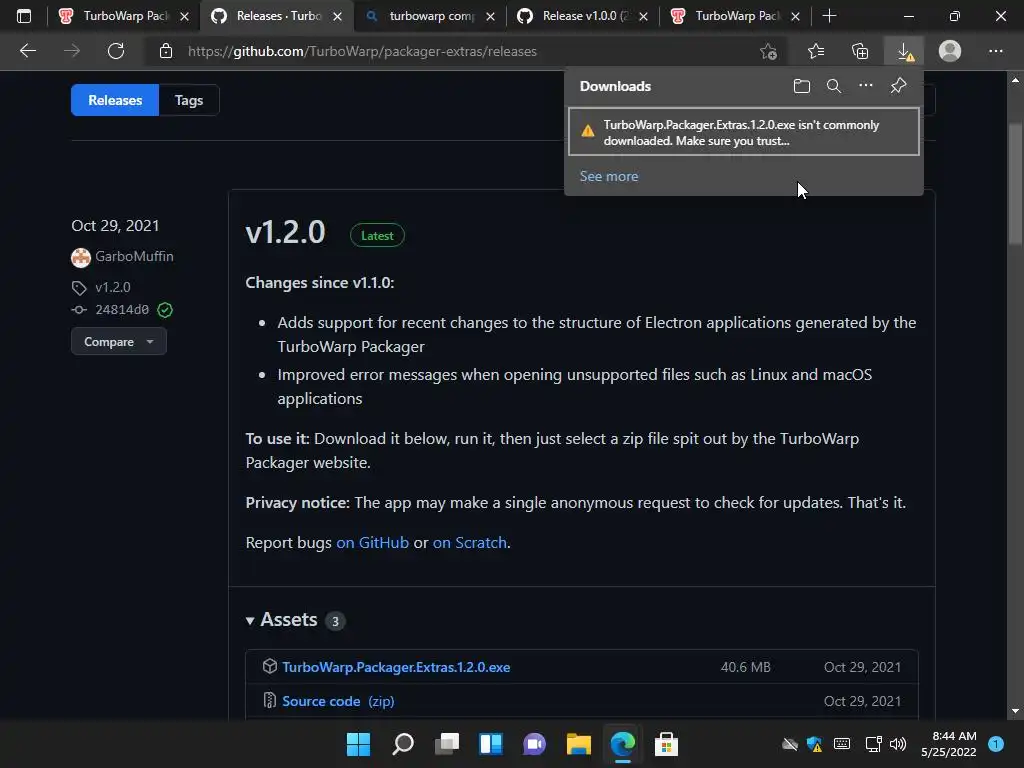1024x768 pixels.
Task: Select the blocked TurboWarp download warning item
Action: click(x=744, y=133)
